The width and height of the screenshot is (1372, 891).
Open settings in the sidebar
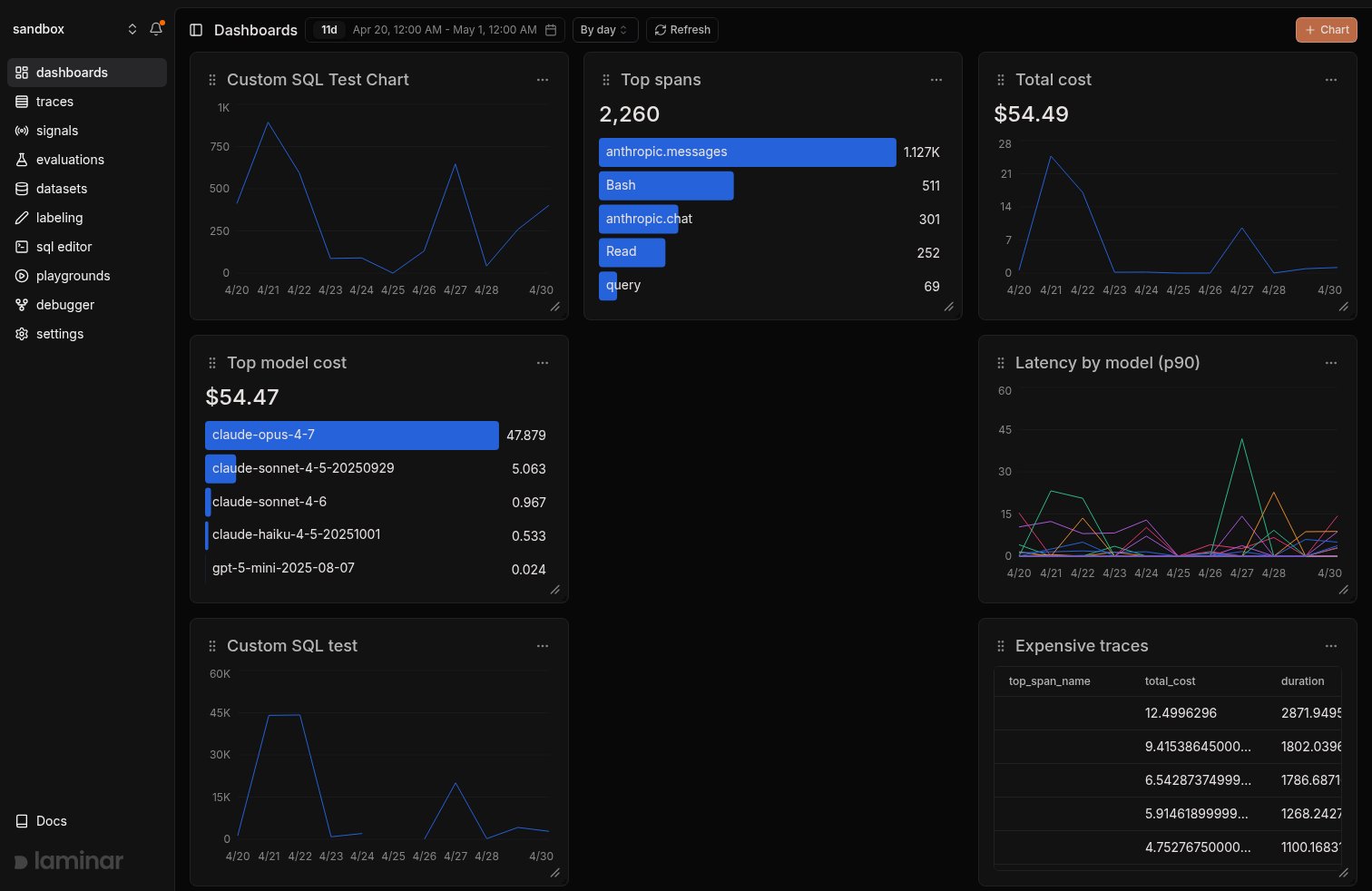(x=87, y=334)
